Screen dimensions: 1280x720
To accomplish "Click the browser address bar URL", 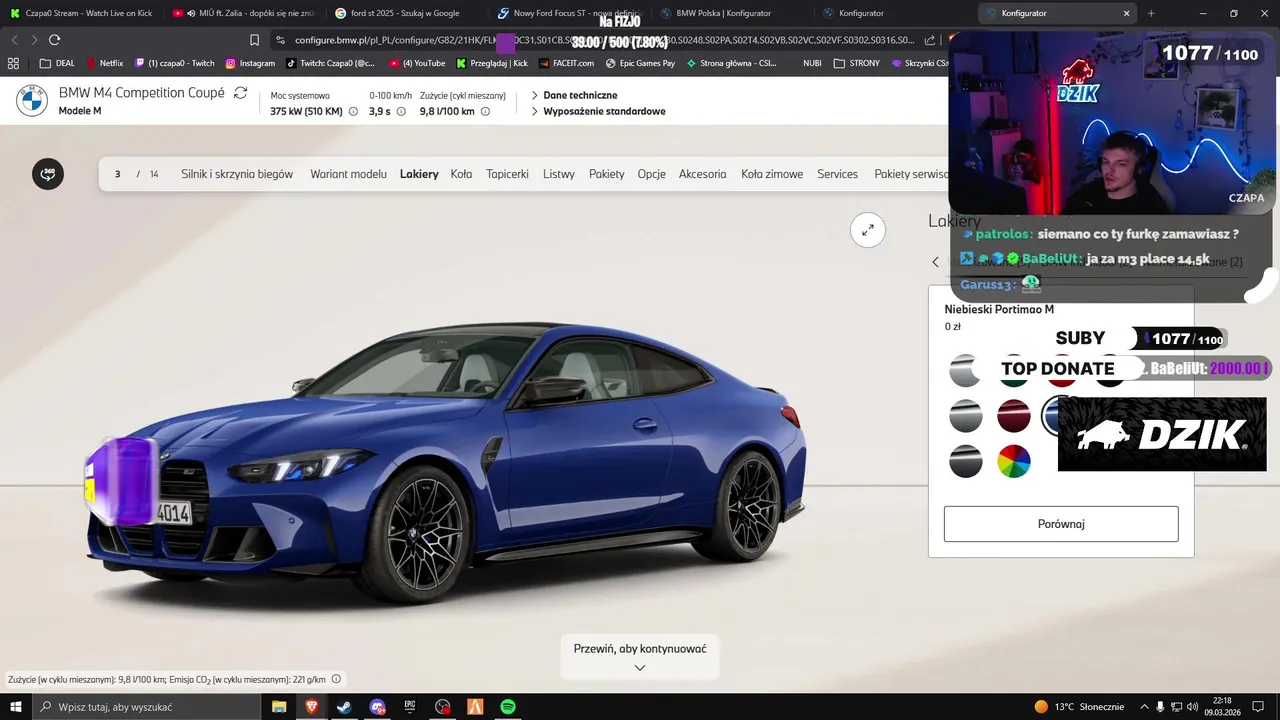I will pyautogui.click(x=603, y=40).
